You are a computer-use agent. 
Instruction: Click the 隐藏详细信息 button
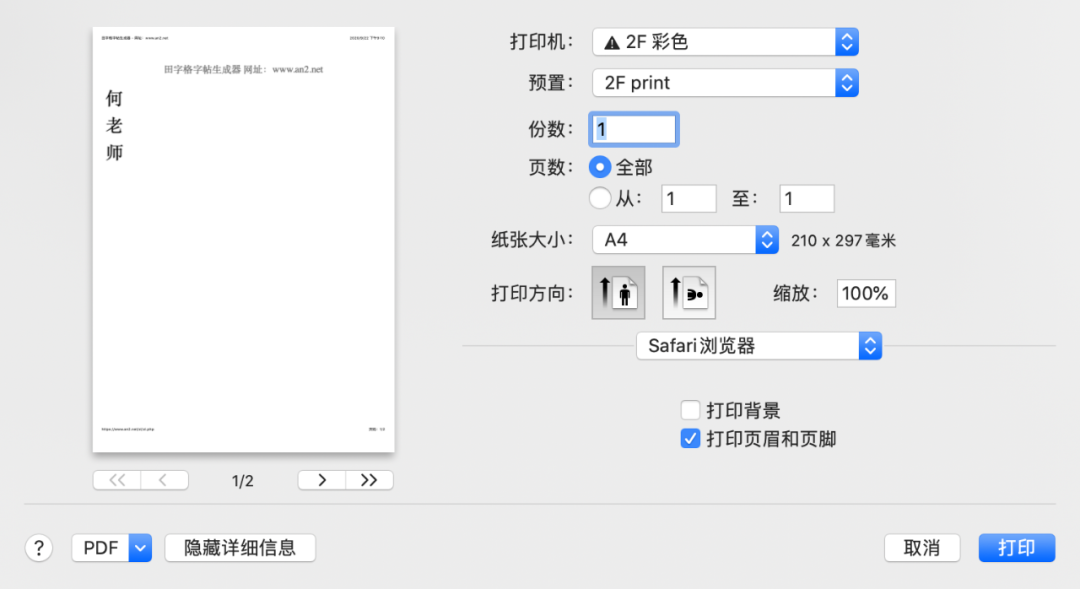click(x=240, y=547)
